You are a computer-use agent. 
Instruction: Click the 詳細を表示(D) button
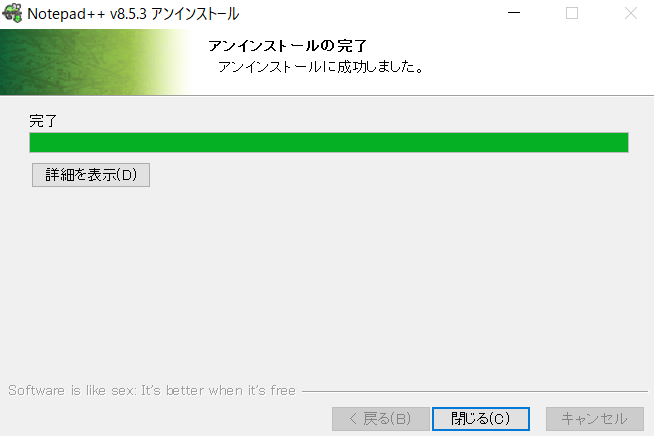point(91,175)
